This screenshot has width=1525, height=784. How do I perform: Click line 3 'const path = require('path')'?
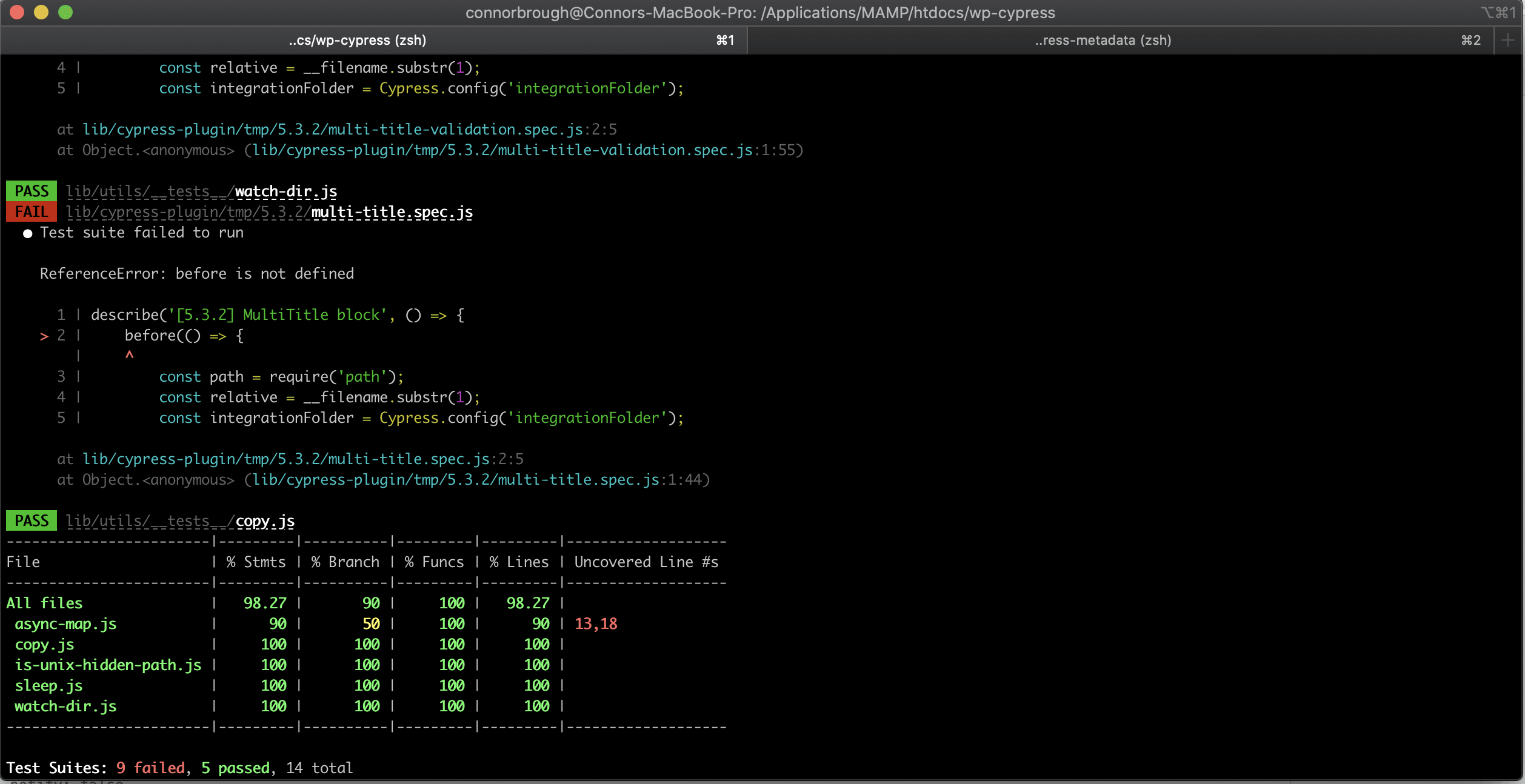click(281, 377)
